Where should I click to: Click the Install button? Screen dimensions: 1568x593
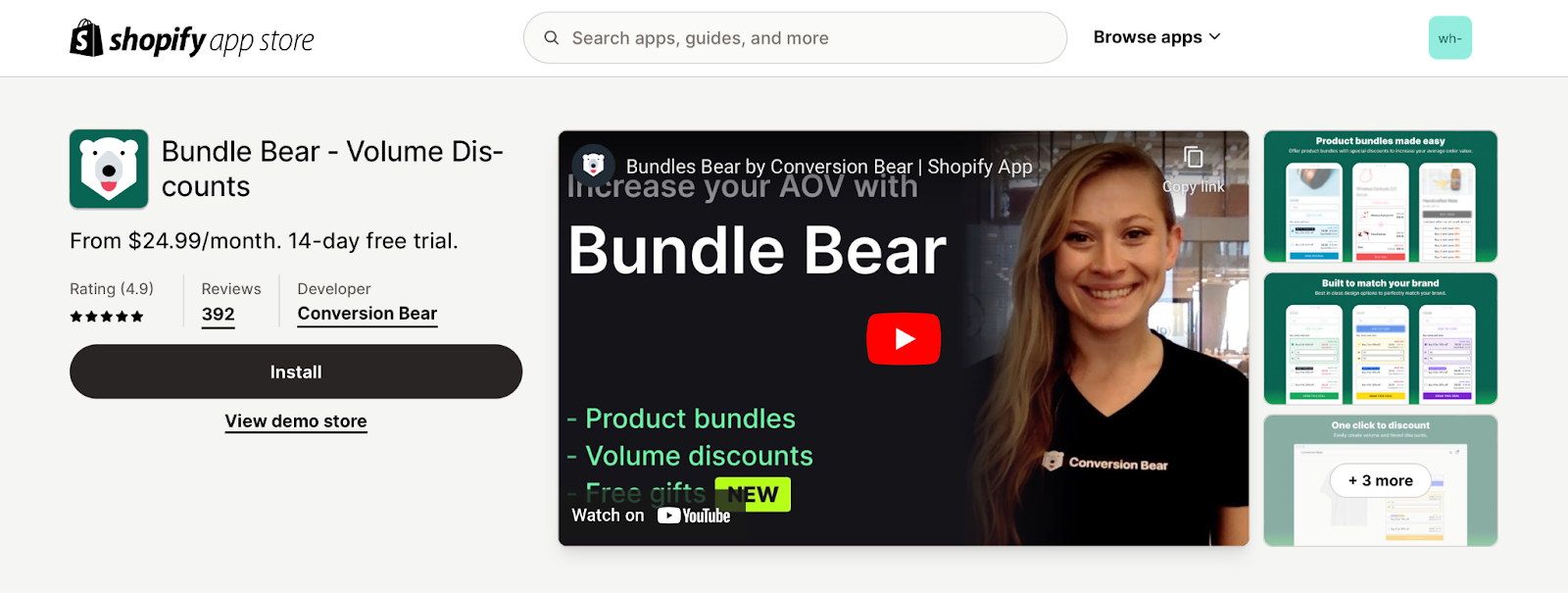[296, 371]
